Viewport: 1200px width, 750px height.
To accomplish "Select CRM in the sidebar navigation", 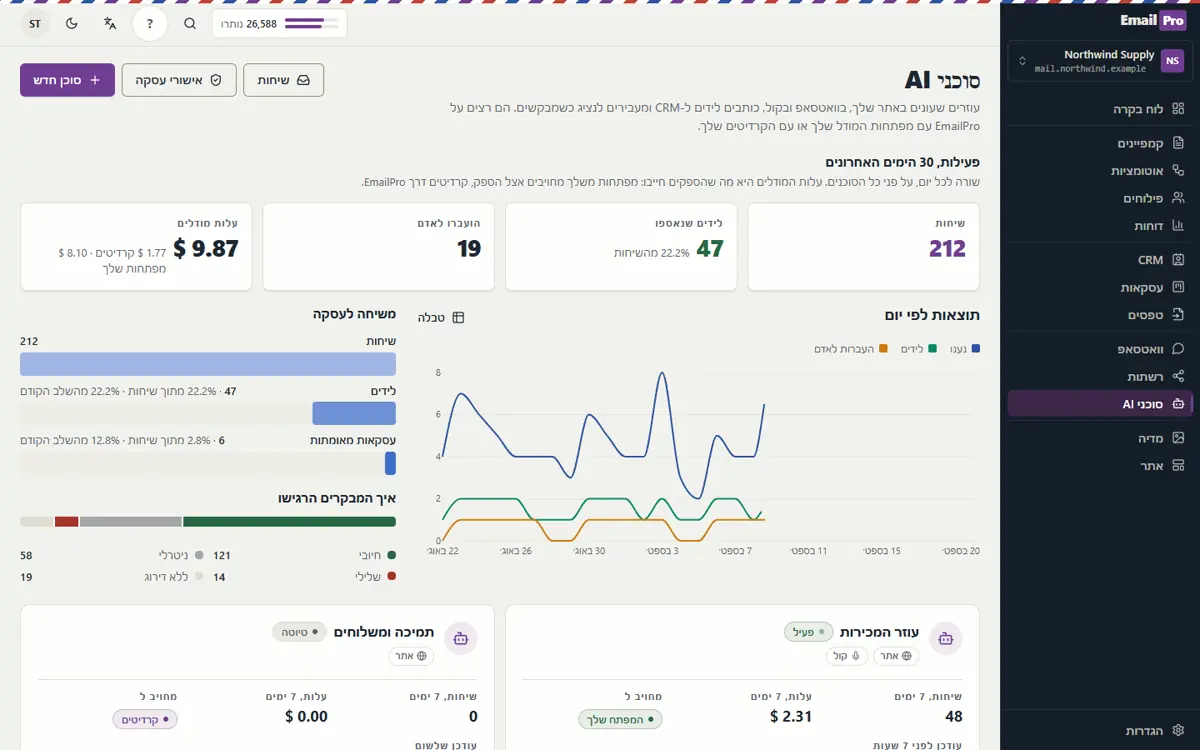I will (1100, 260).
